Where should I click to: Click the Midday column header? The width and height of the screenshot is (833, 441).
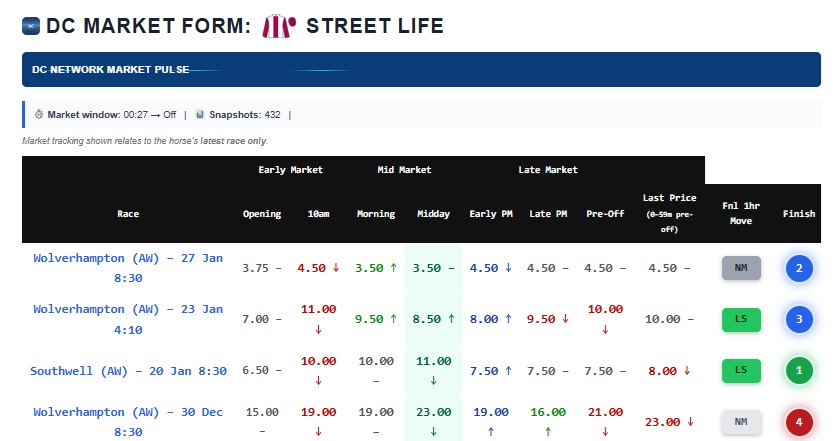(x=433, y=214)
